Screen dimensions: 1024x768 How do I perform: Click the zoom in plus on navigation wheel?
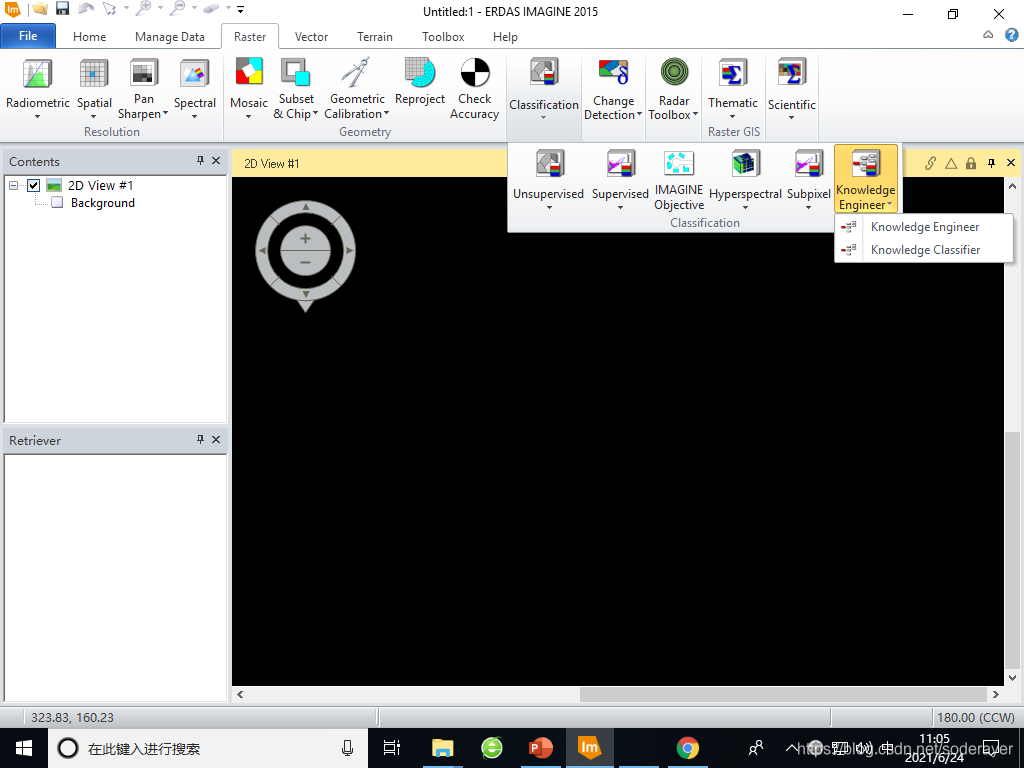305,238
